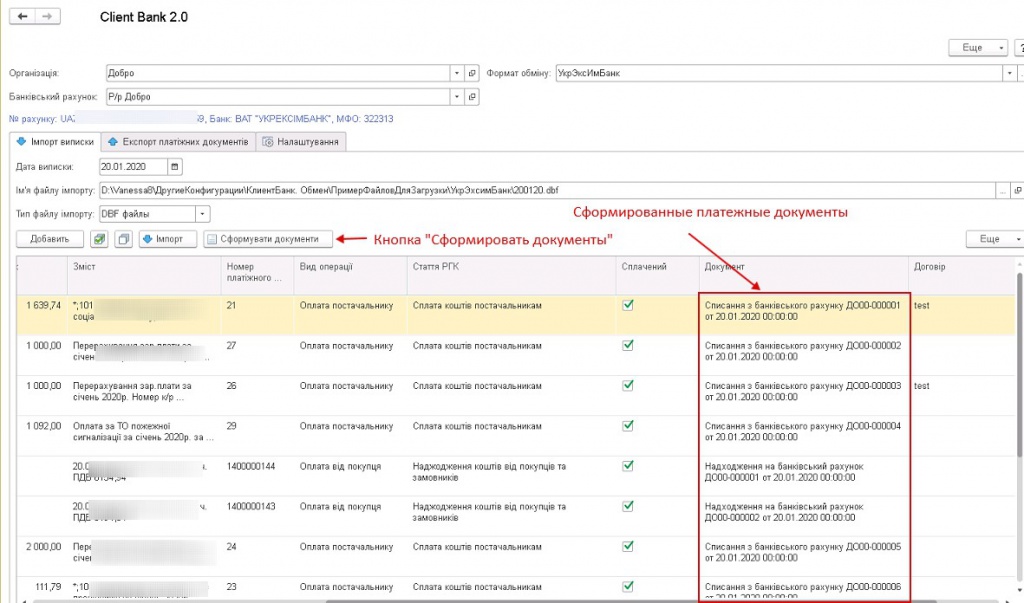Image resolution: width=1024 pixels, height=603 pixels.
Task: Toggle Сплачений checkbox for payment 1400000144
Action: 628,466
